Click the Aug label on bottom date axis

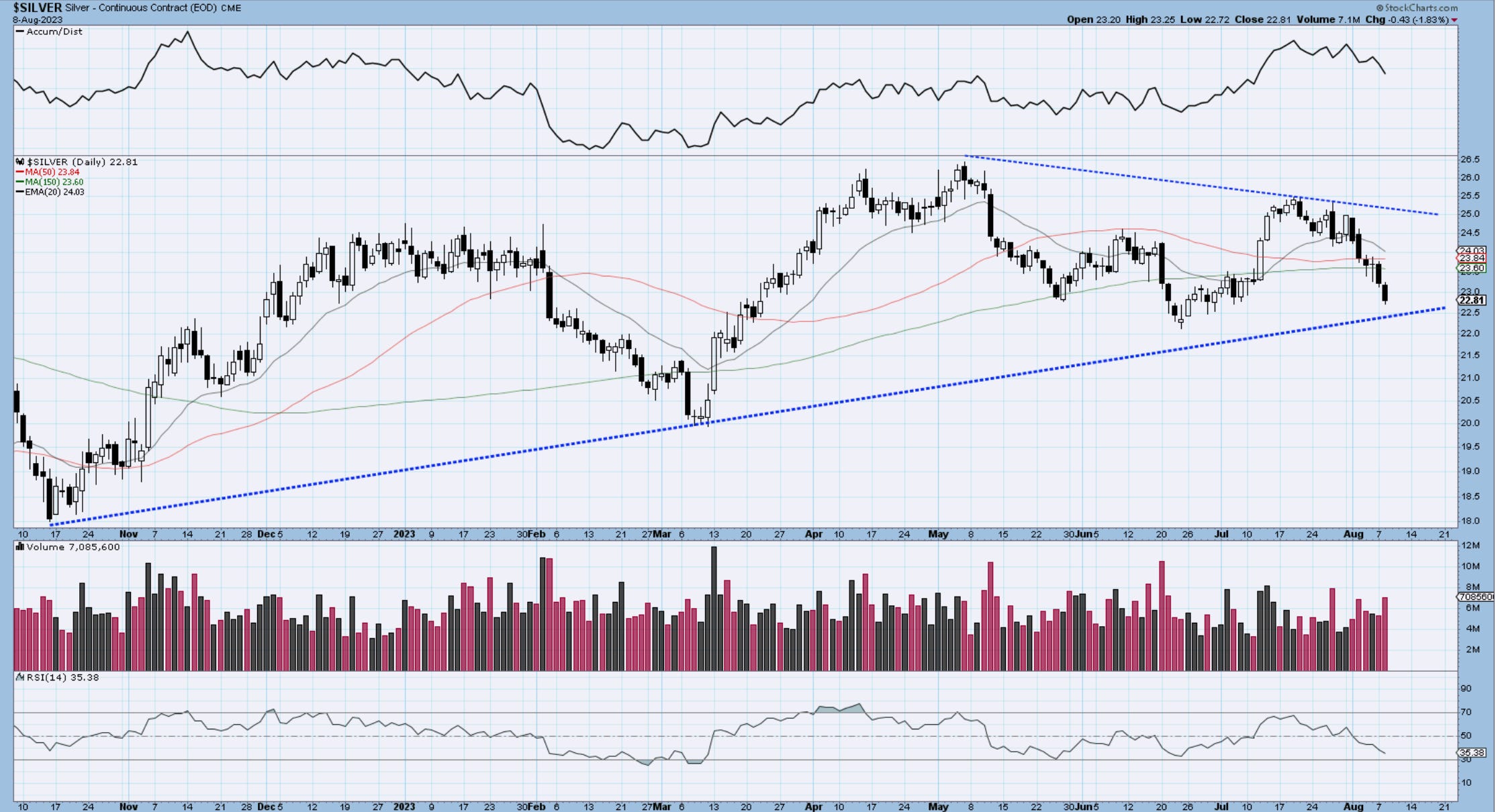[1354, 806]
